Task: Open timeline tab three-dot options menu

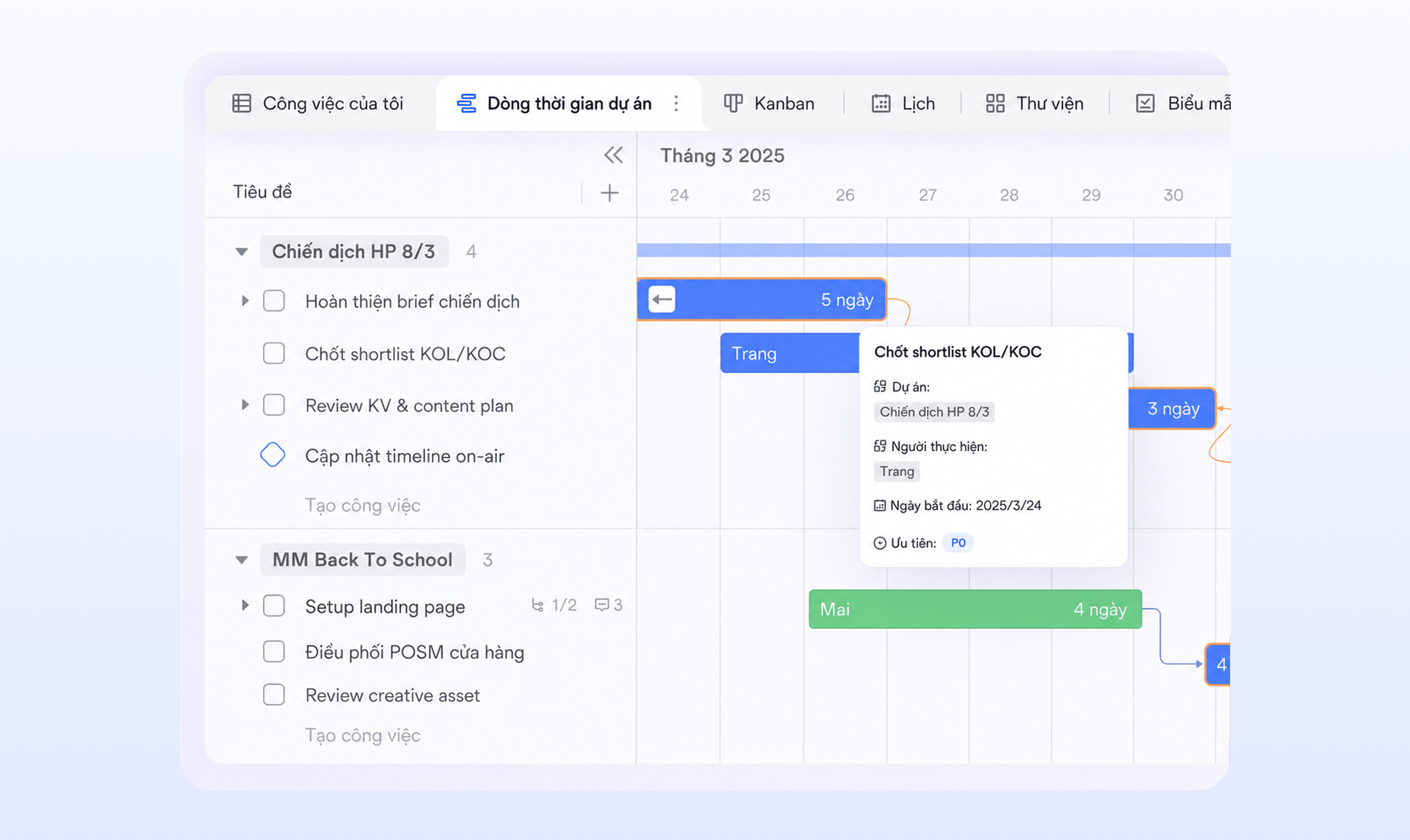Action: 676,104
